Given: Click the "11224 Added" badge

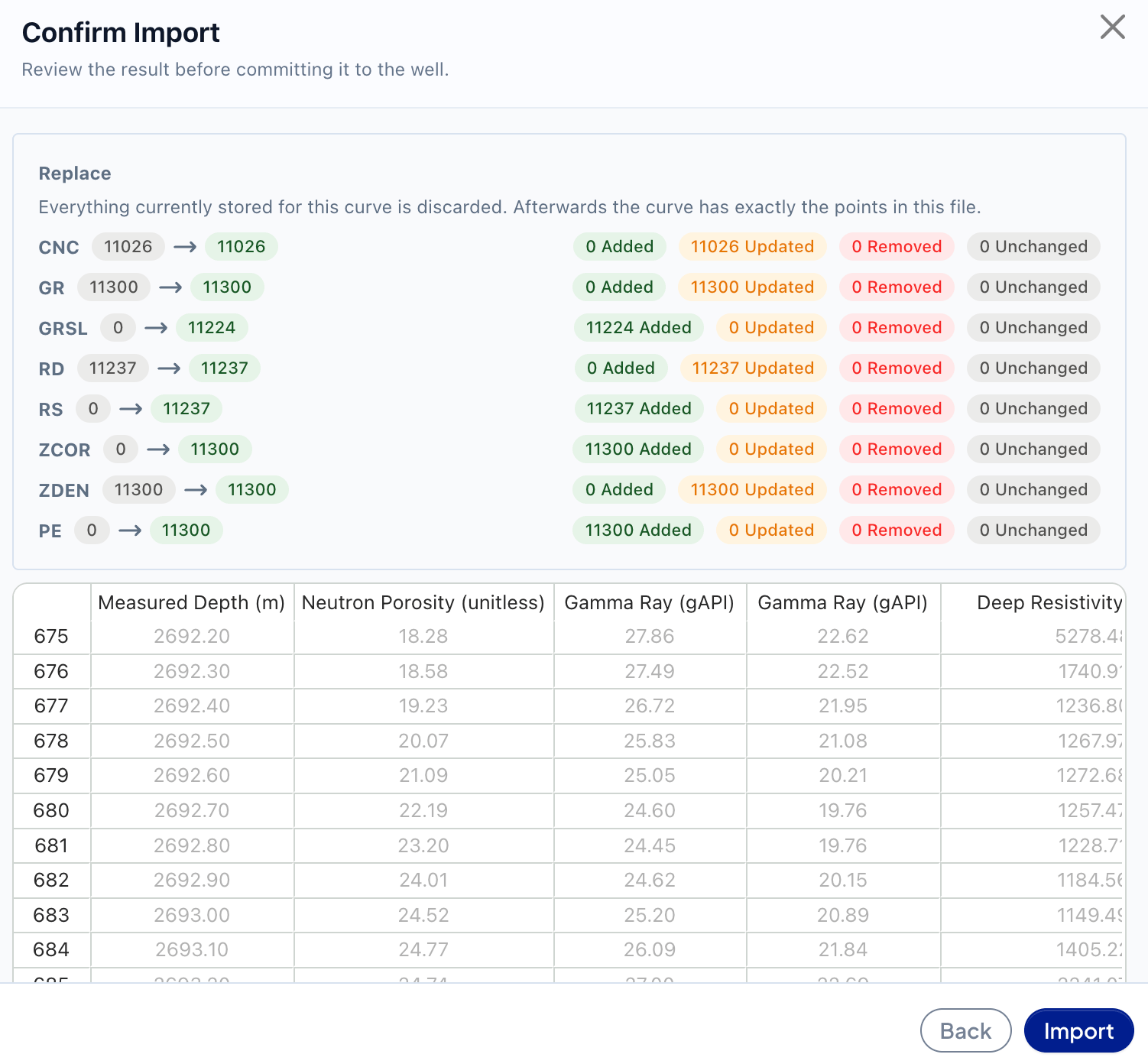Looking at the screenshot, I should tap(638, 327).
